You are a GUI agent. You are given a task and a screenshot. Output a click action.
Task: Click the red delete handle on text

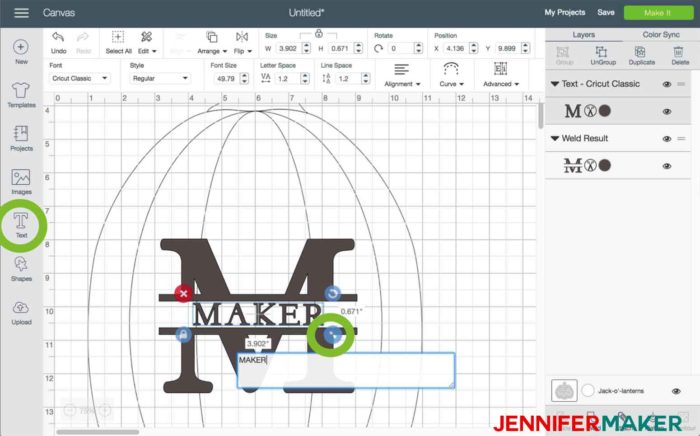click(x=183, y=293)
